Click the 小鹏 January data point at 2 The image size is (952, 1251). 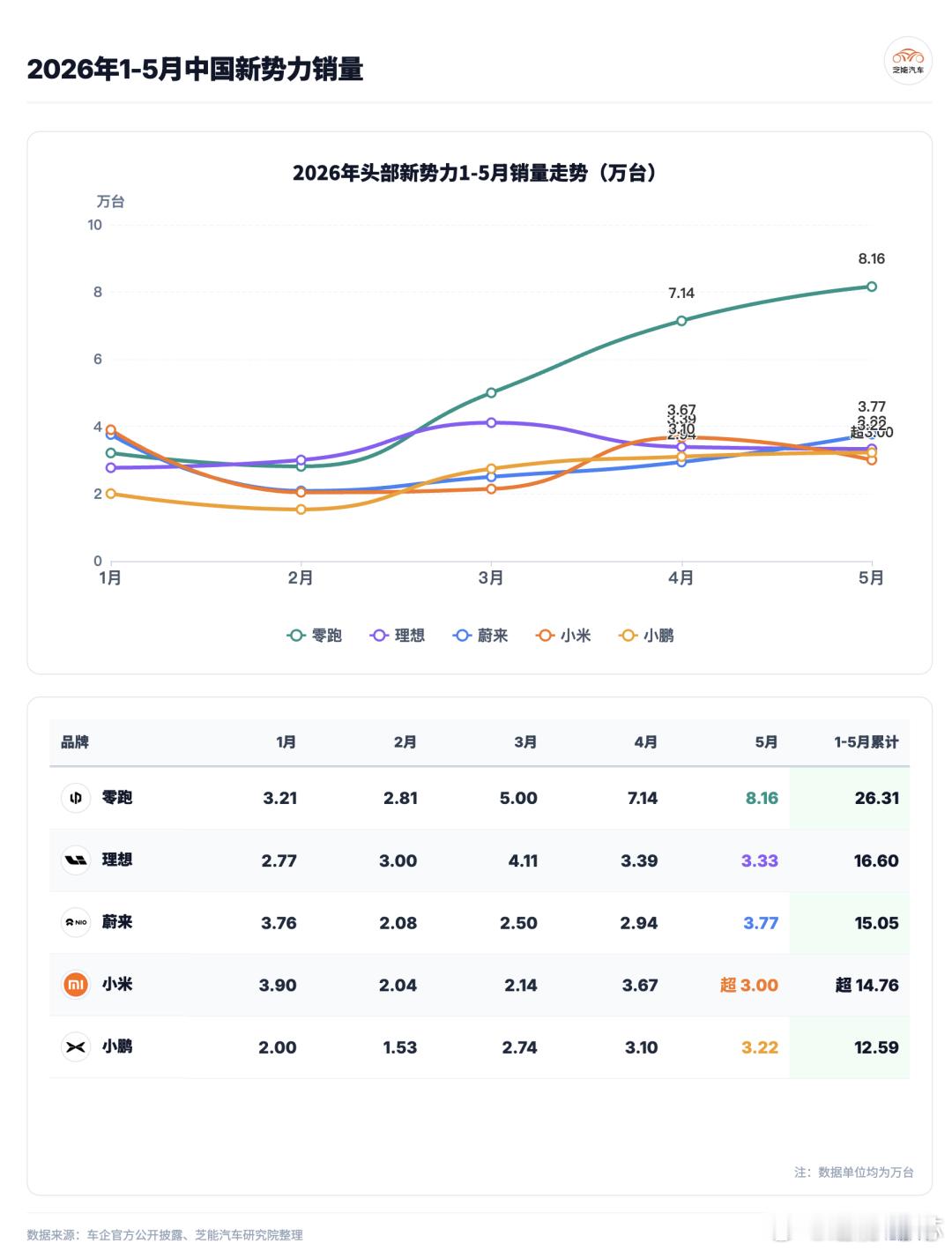tap(111, 494)
